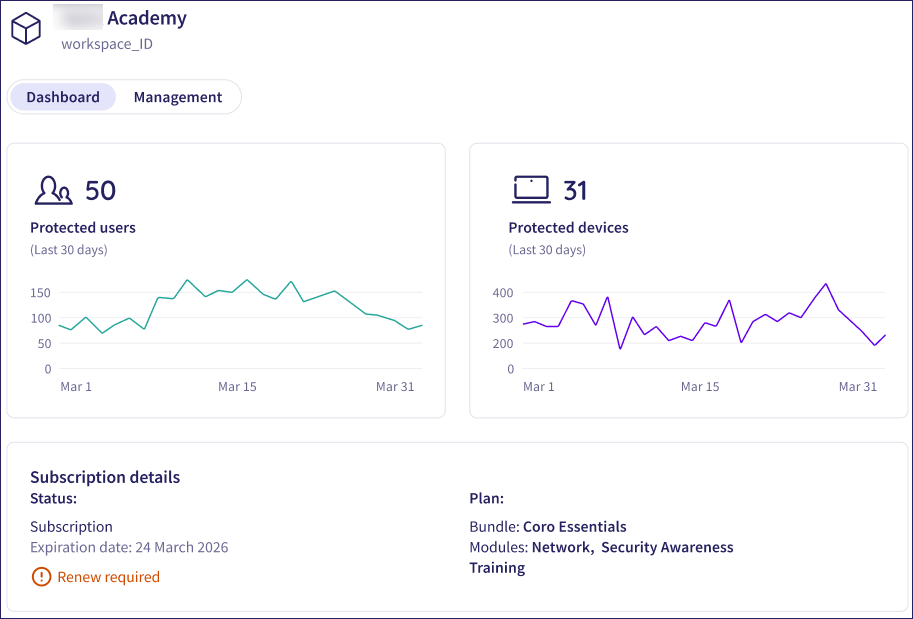
Task: Switch to the Management tab
Action: (x=178, y=97)
